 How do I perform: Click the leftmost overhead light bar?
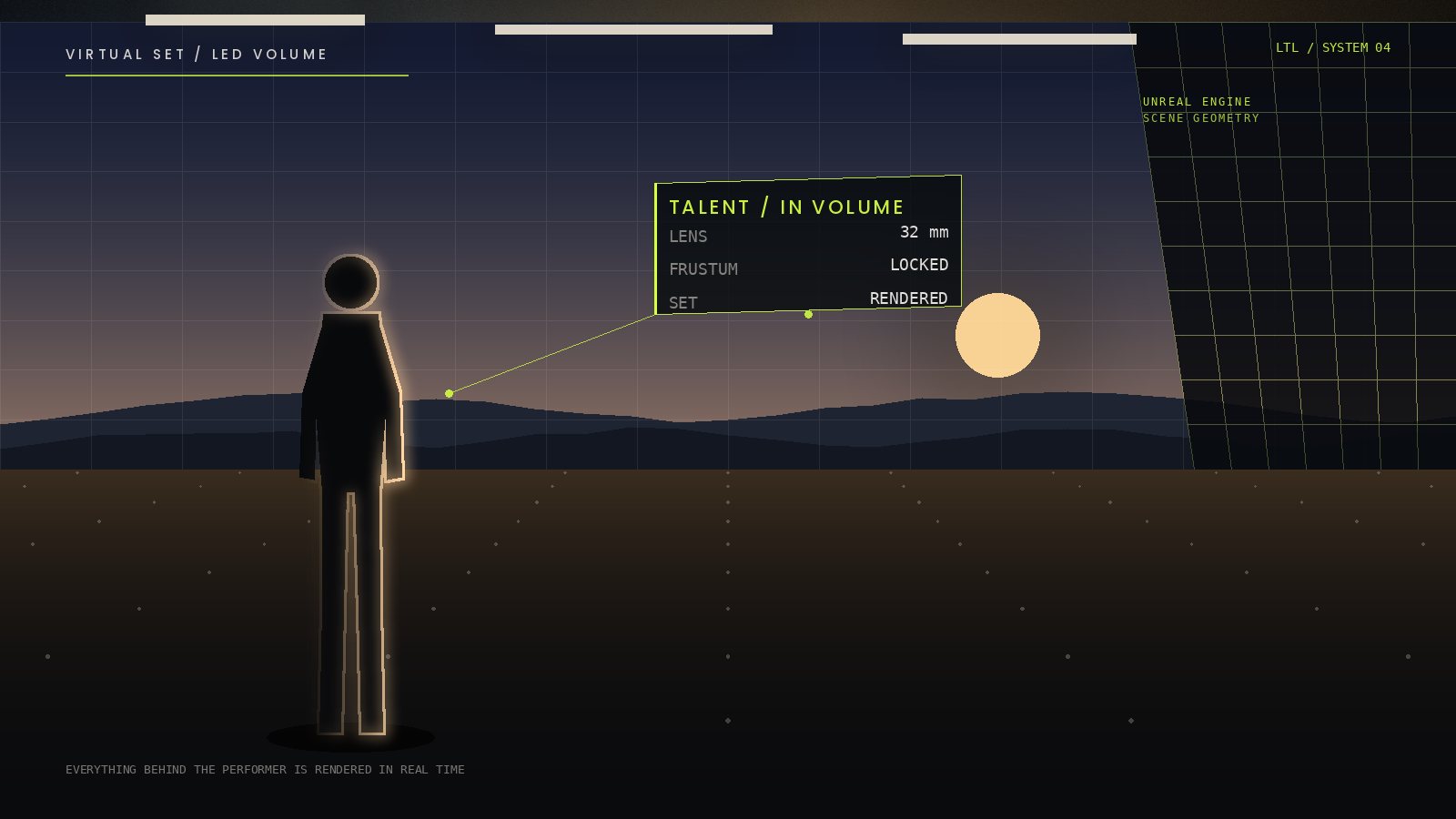pyautogui.click(x=255, y=20)
